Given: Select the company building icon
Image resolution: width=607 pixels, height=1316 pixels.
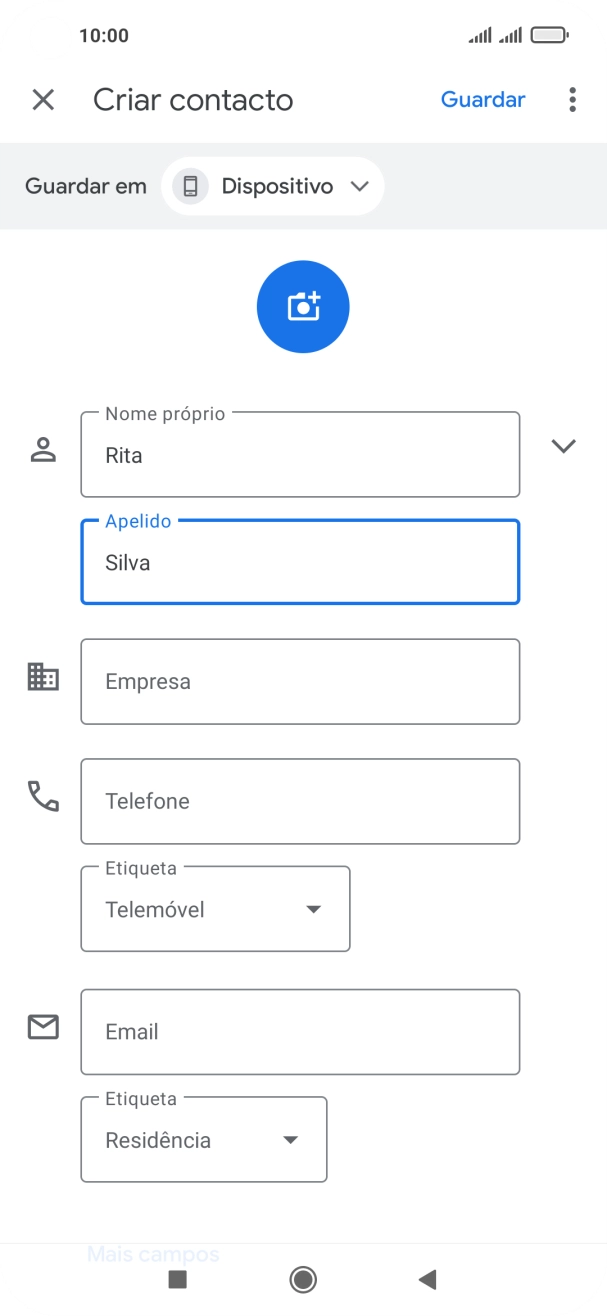Looking at the screenshot, I should (x=43, y=678).
